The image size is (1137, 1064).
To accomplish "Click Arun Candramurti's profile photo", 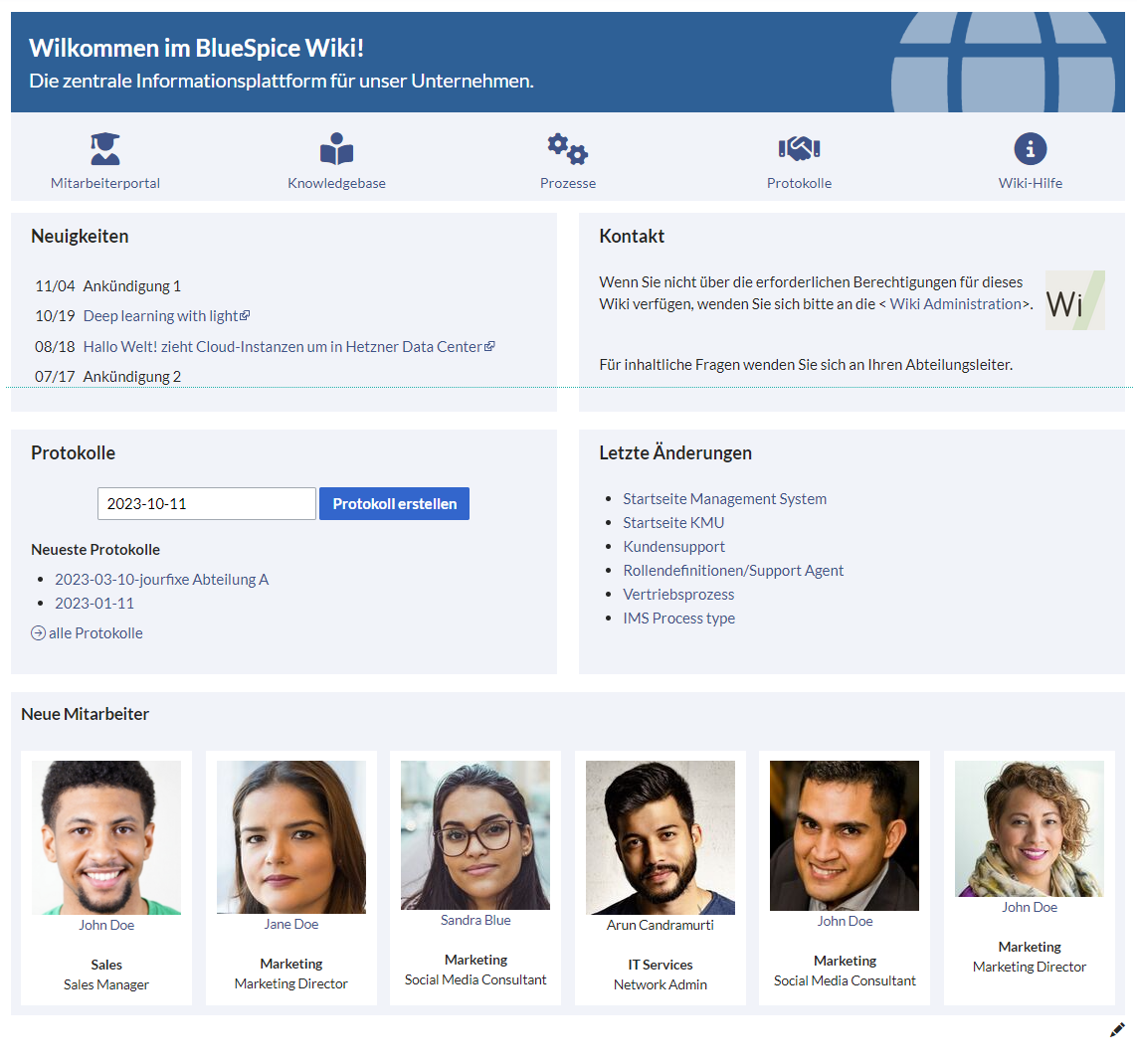I will [660, 837].
